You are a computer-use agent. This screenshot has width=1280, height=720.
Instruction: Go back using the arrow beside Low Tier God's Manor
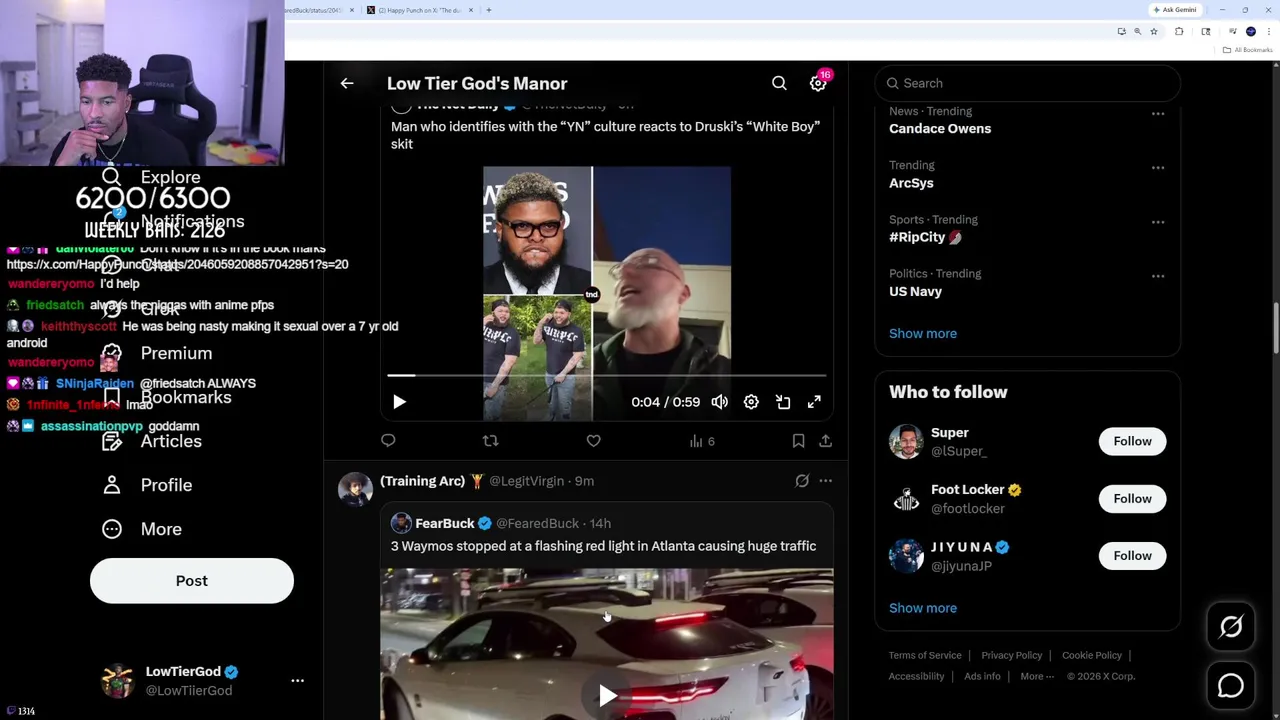[347, 84]
